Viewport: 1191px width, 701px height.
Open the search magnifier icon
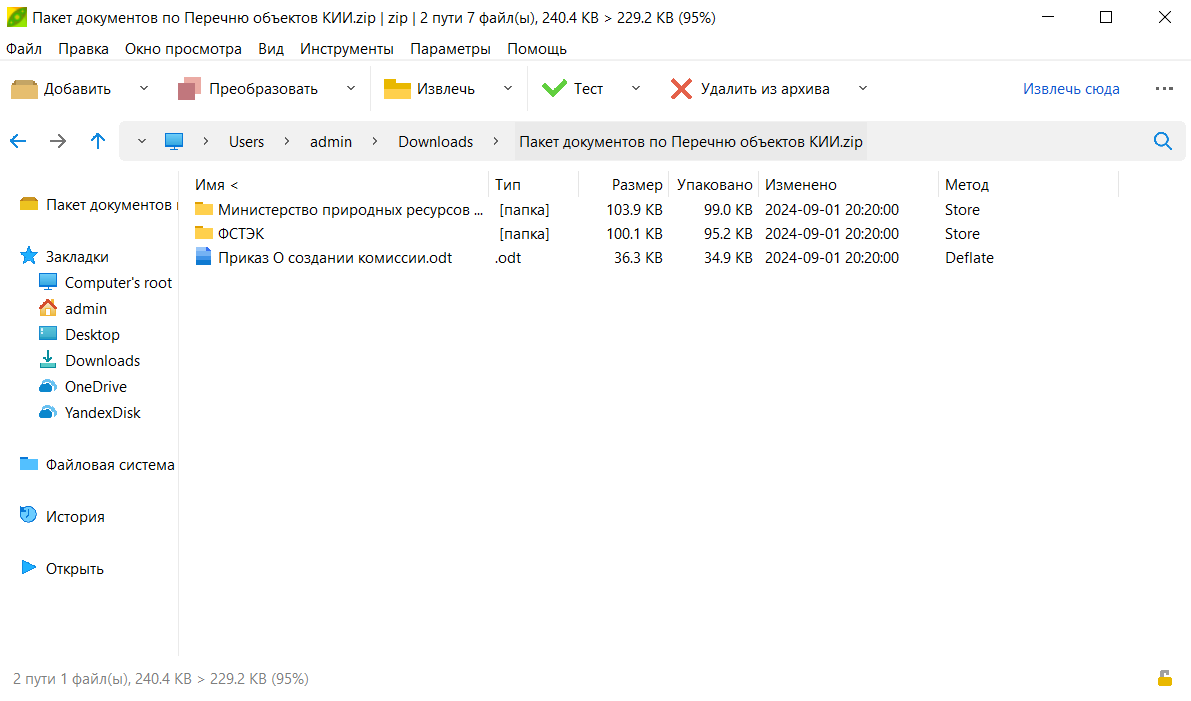coord(1163,141)
